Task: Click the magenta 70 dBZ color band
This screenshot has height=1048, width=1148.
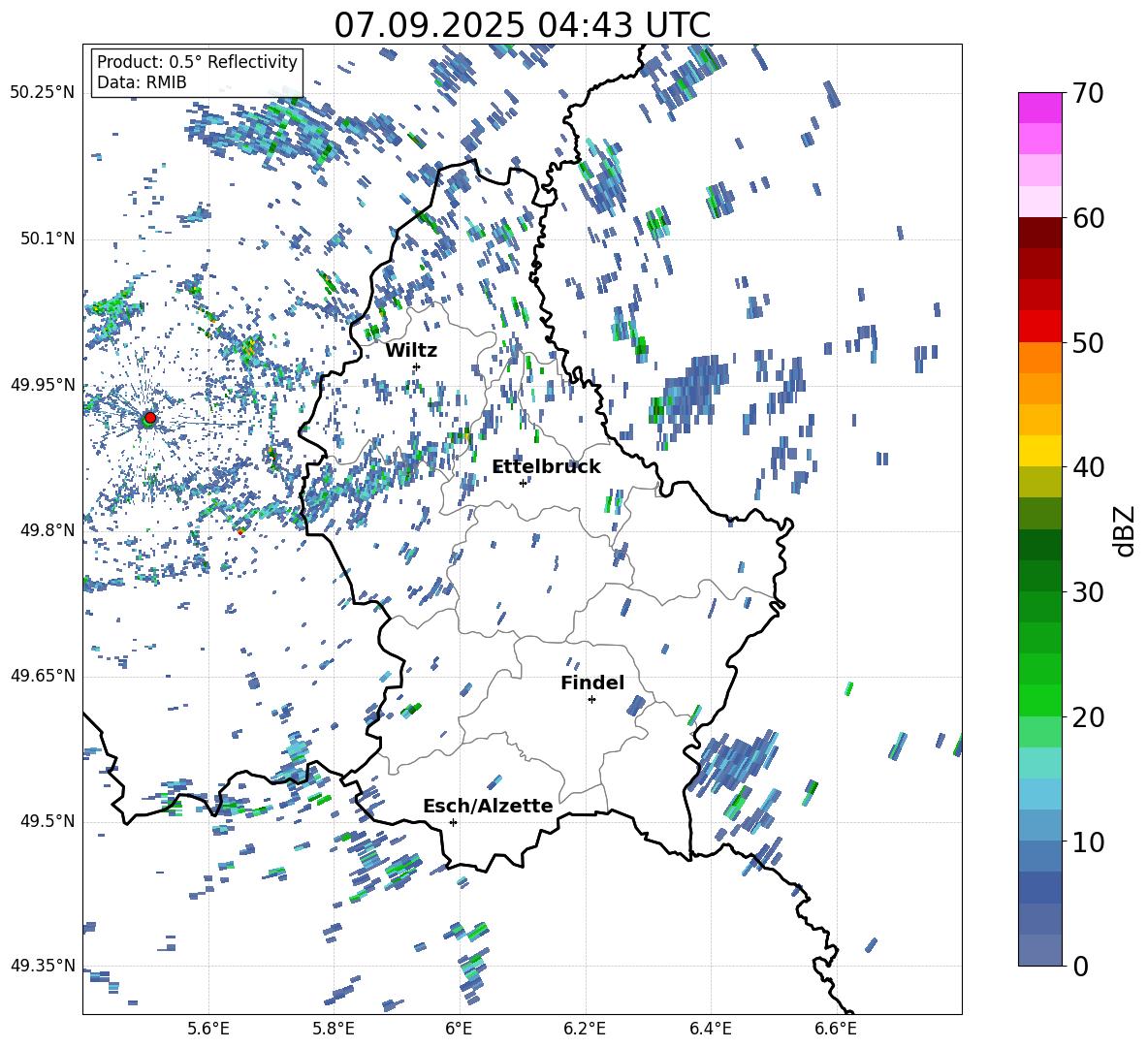Action: pos(1039,108)
